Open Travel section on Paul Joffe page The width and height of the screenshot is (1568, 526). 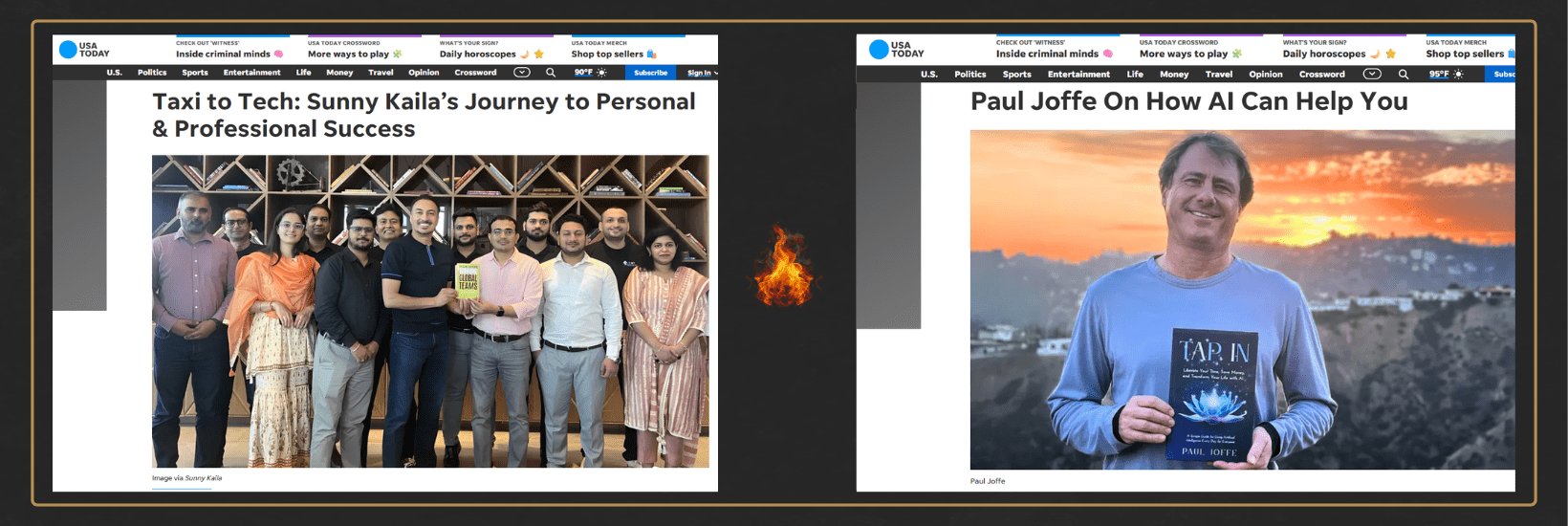(x=1219, y=74)
